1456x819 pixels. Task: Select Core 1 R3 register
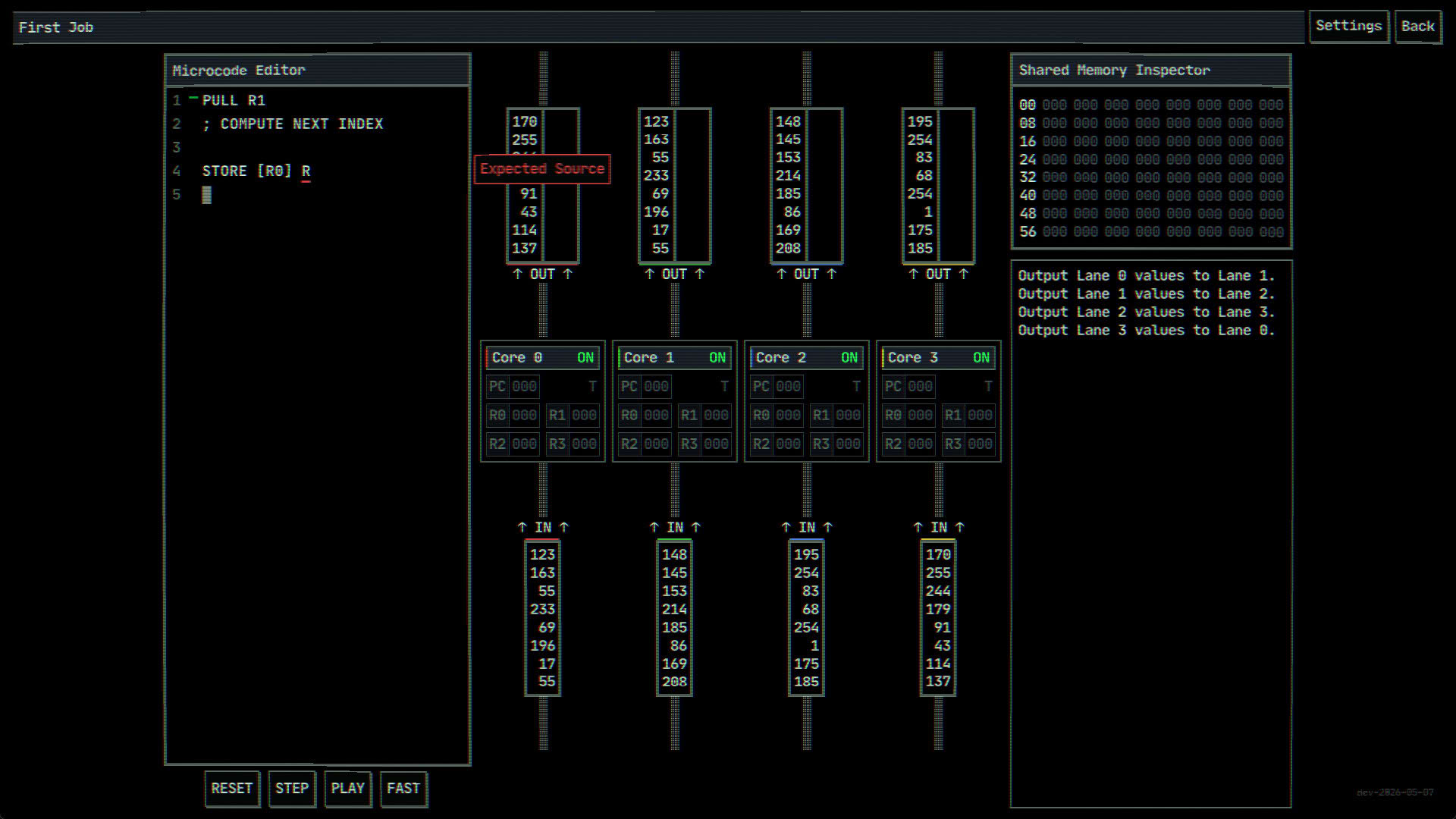(704, 444)
